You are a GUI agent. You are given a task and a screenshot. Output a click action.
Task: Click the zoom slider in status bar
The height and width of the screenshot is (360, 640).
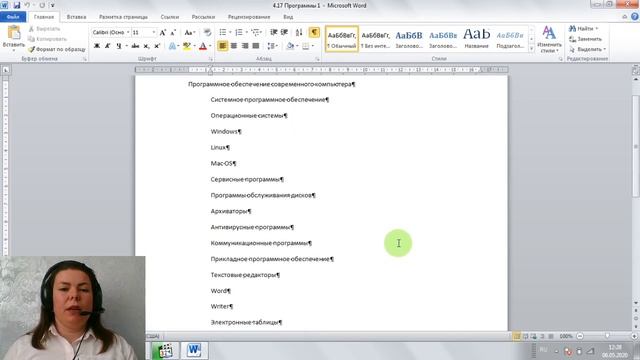point(607,336)
